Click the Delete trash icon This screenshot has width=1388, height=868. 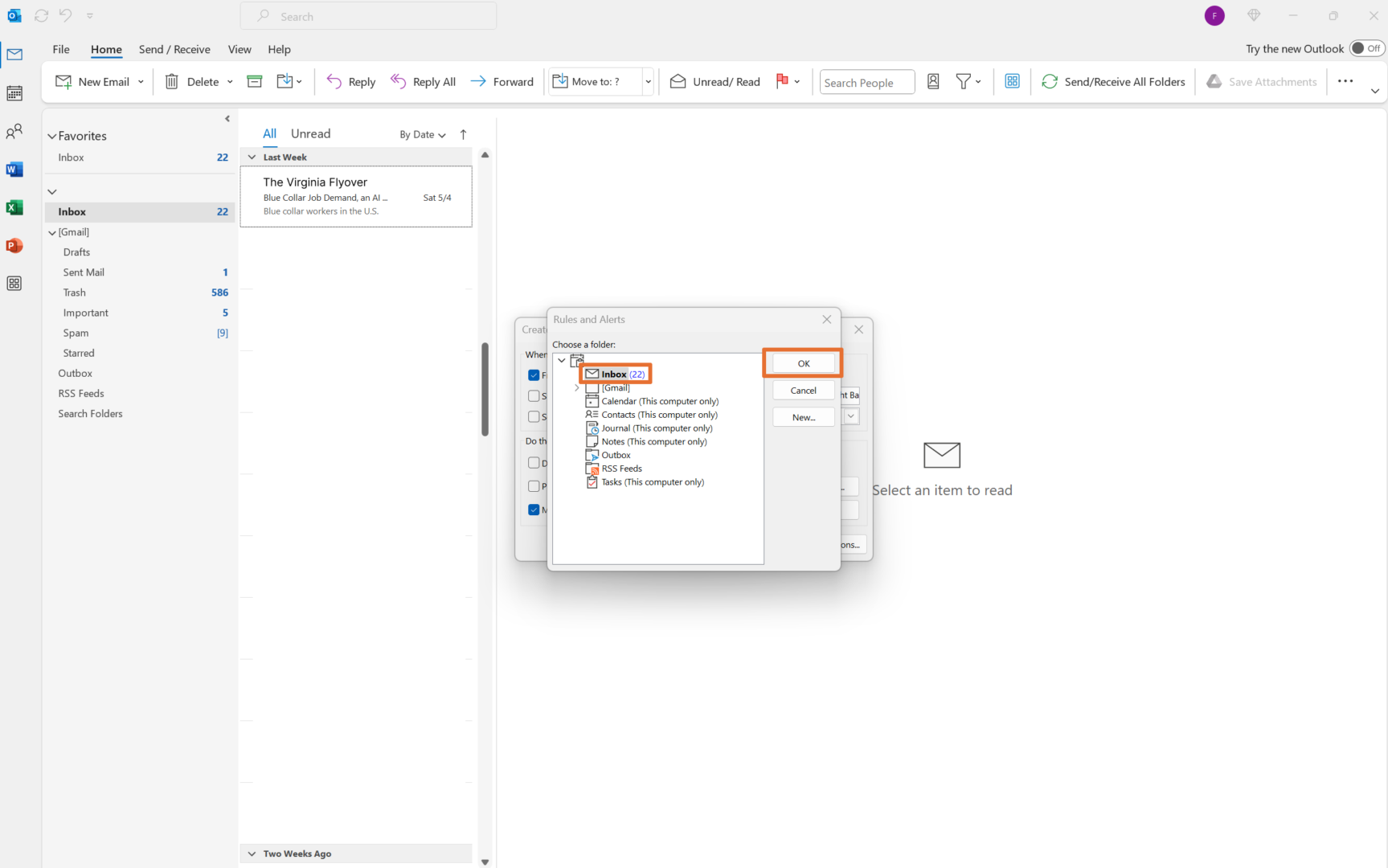coord(171,81)
